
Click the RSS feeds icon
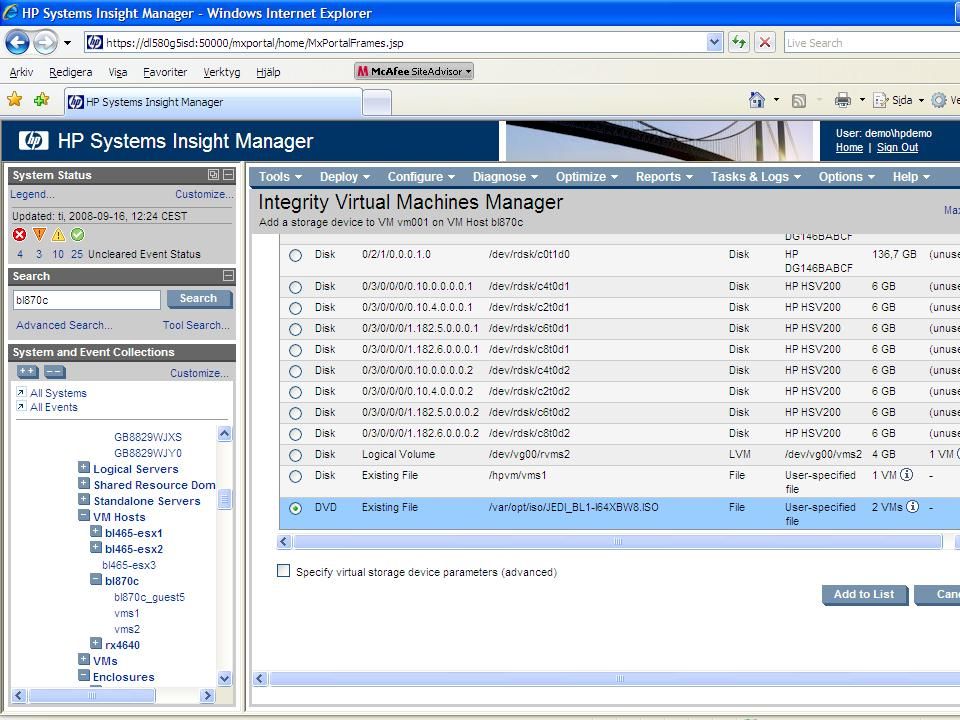tap(798, 100)
